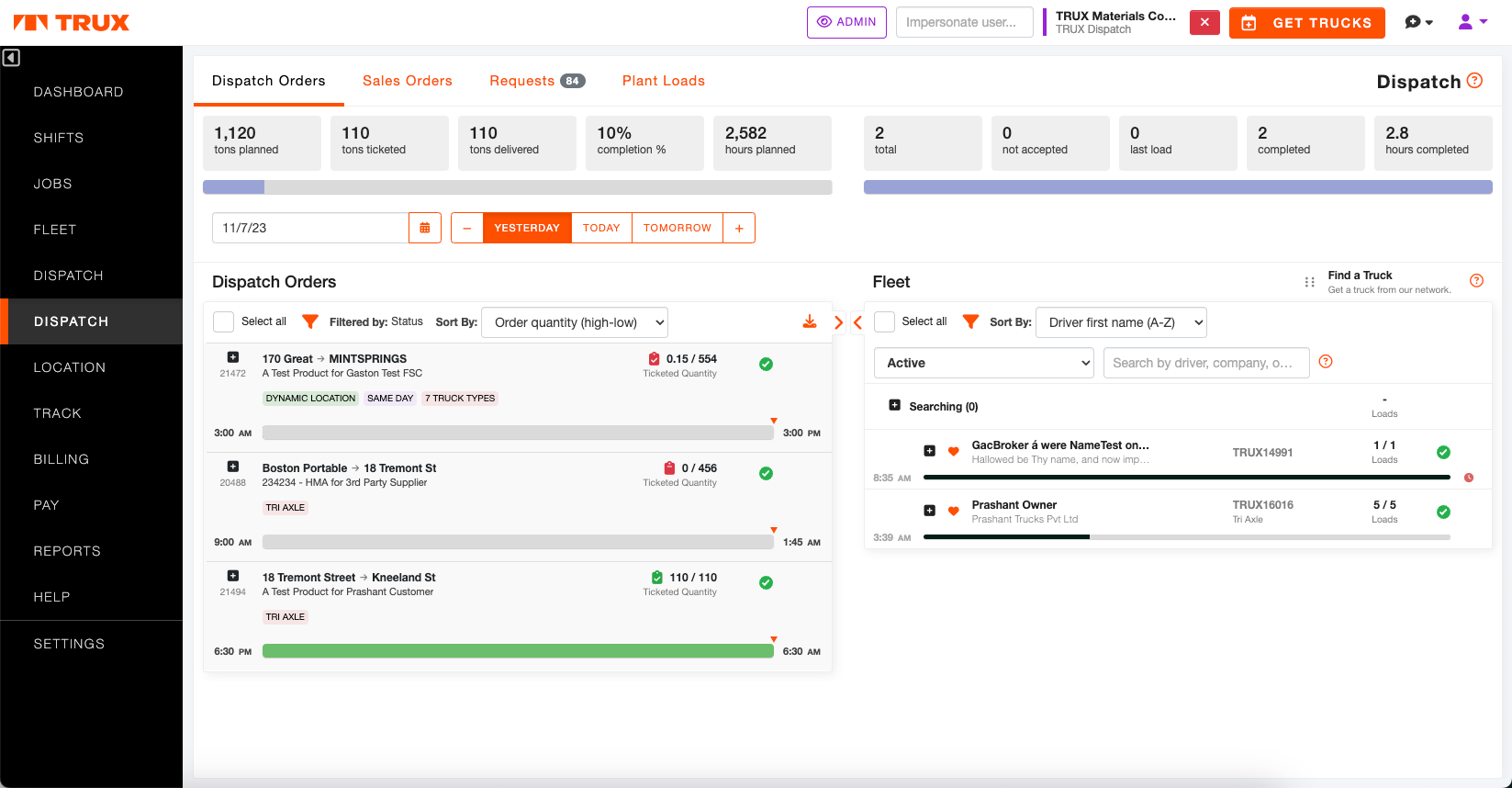Click the calendar icon beside the date field

(424, 228)
